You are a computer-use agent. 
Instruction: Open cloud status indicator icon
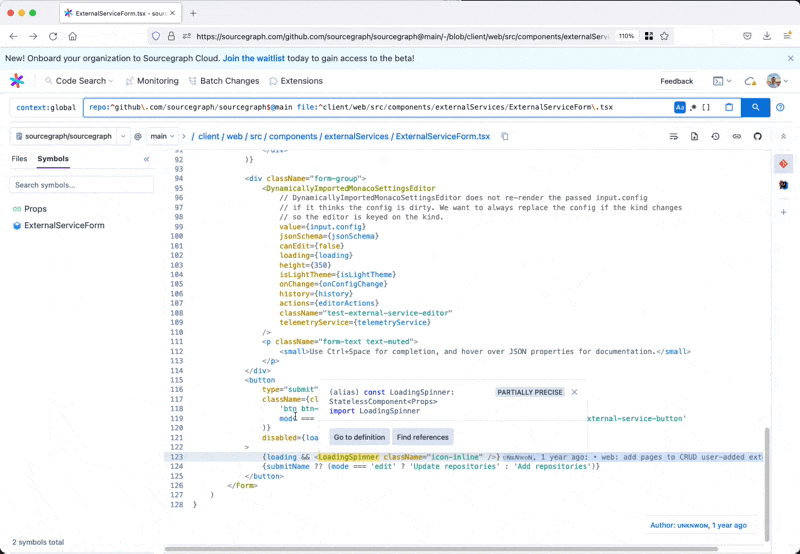click(x=749, y=81)
